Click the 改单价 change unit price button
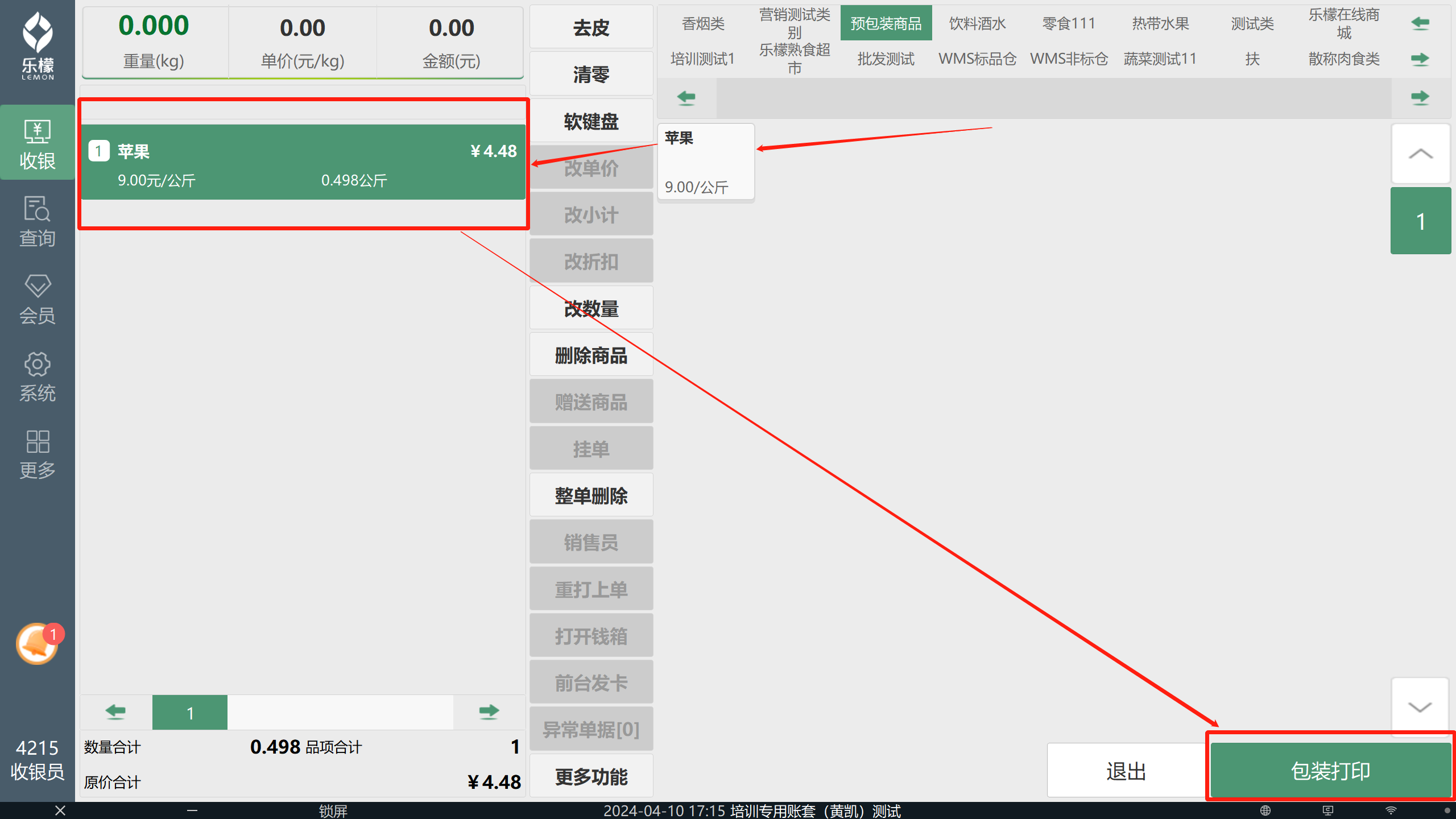This screenshot has width=1456, height=819. click(x=591, y=168)
